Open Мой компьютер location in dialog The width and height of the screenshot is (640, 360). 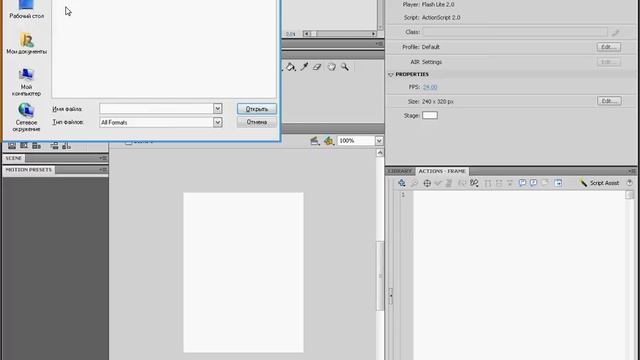click(26, 82)
